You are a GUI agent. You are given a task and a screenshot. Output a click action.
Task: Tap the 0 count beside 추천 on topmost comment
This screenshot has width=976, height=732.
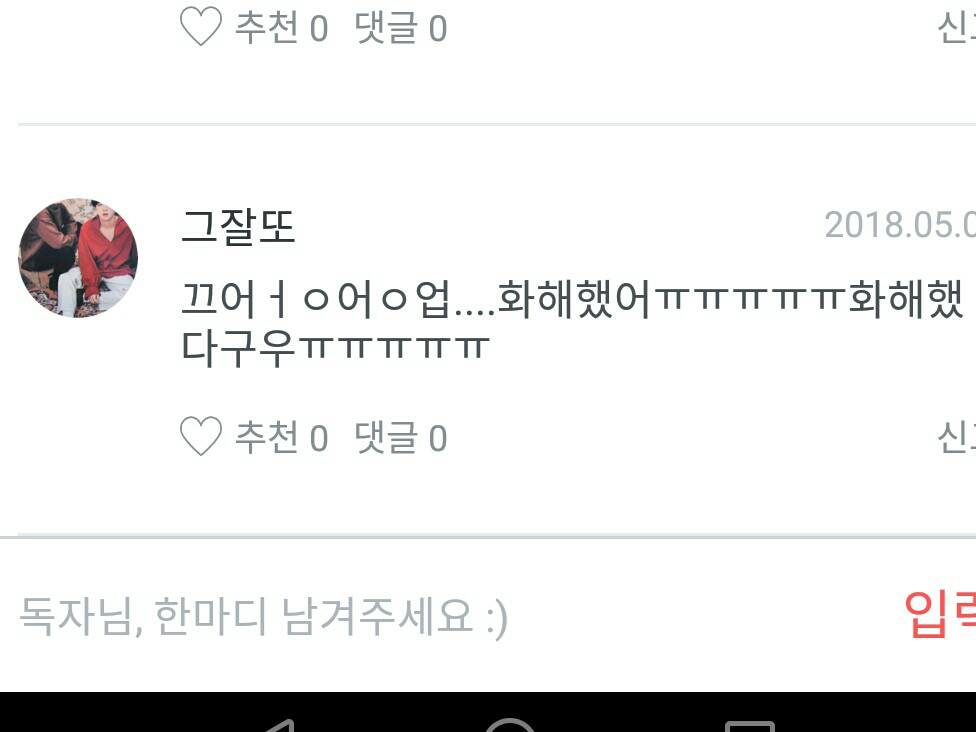pyautogui.click(x=319, y=29)
